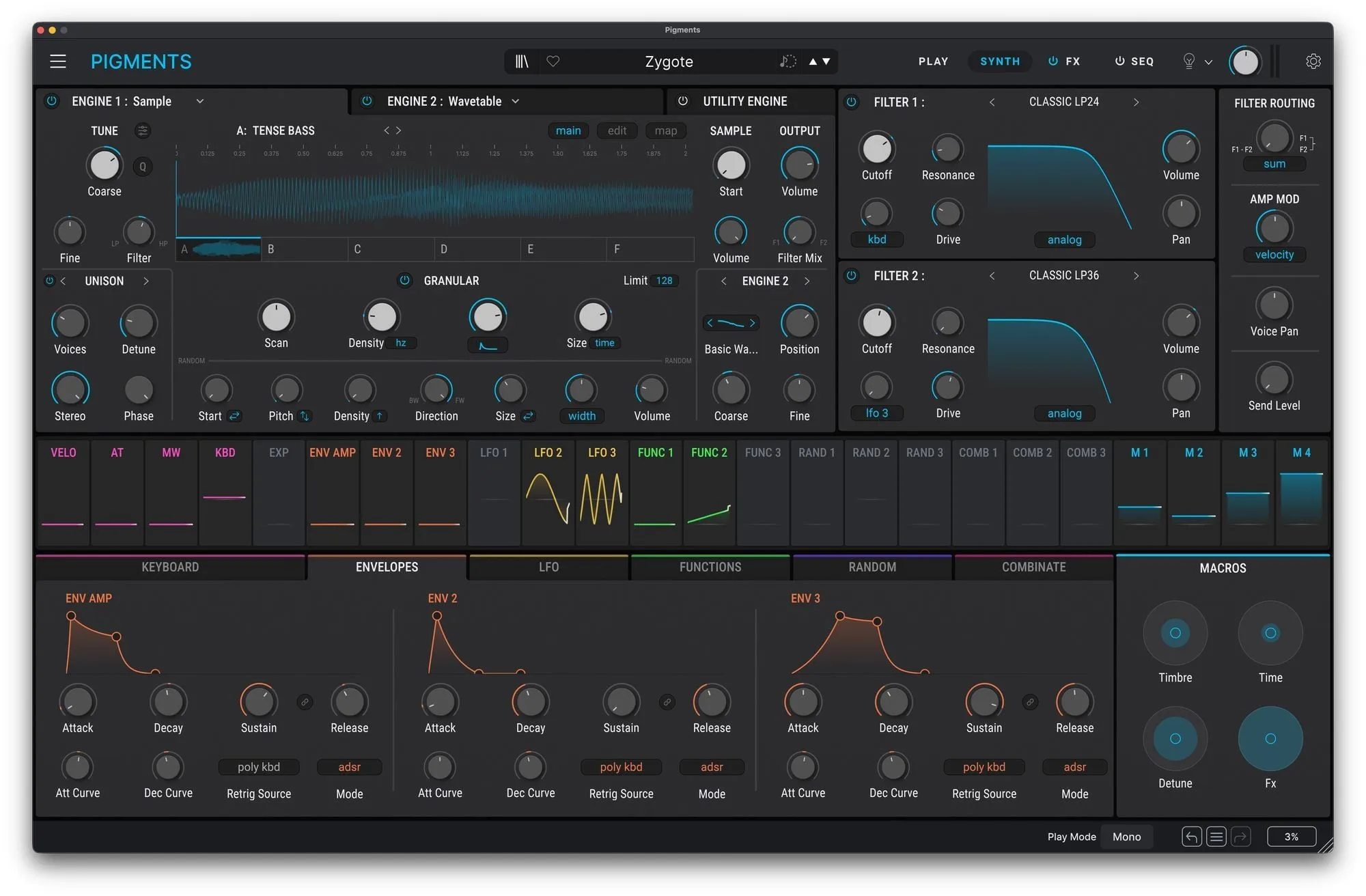
Task: Click the sample edit button
Action: 617,130
